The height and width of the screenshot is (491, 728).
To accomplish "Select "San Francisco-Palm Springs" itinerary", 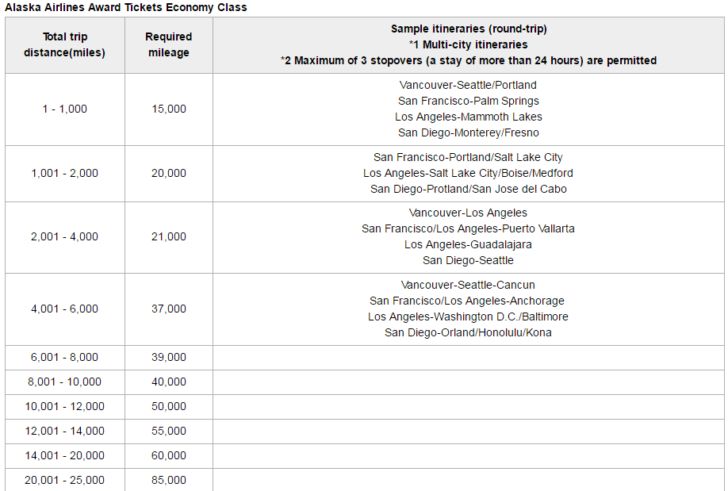I will click(468, 101).
